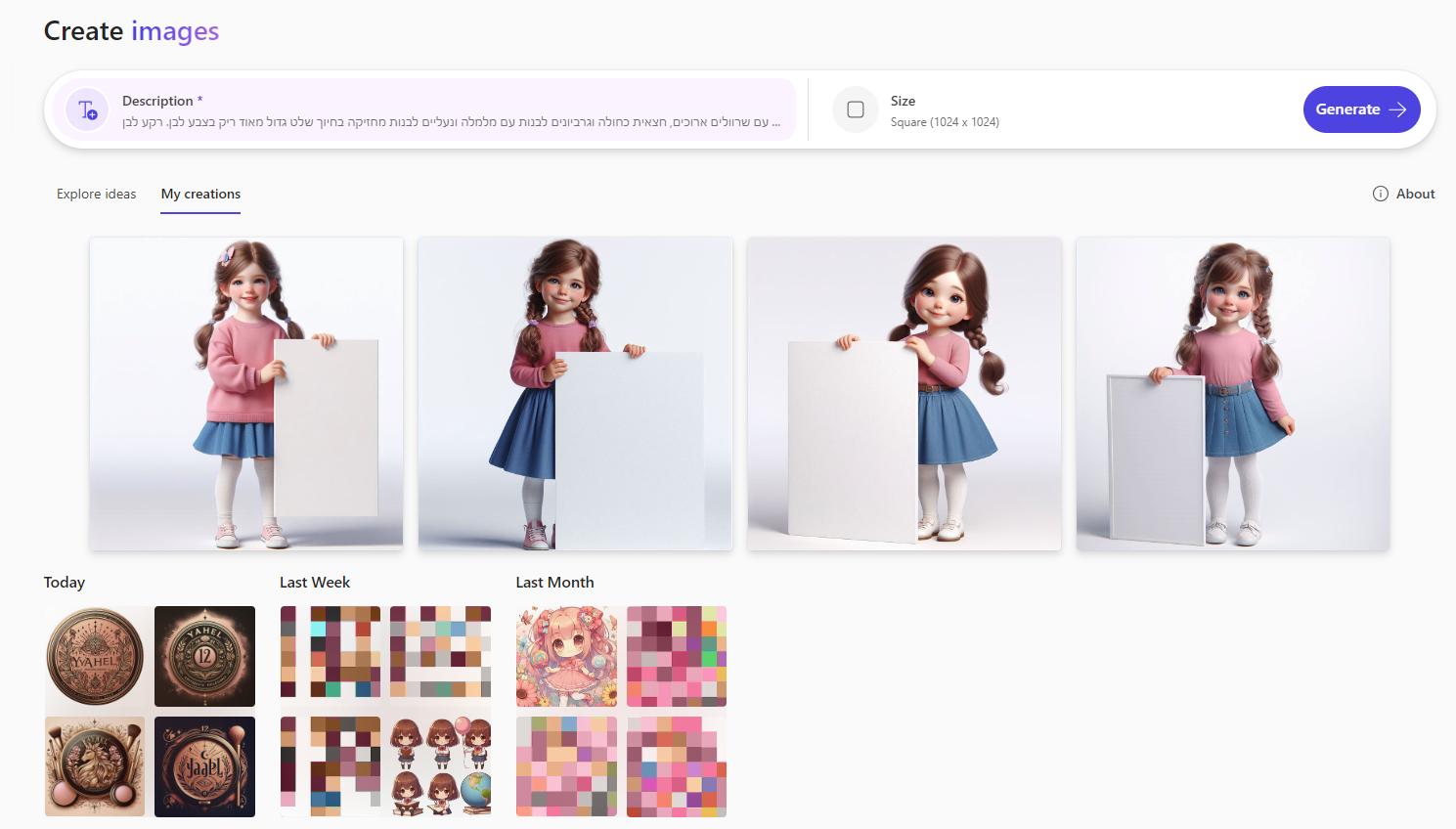This screenshot has height=829, width=1456.
Task: Select the My creations tab
Action: [x=200, y=194]
